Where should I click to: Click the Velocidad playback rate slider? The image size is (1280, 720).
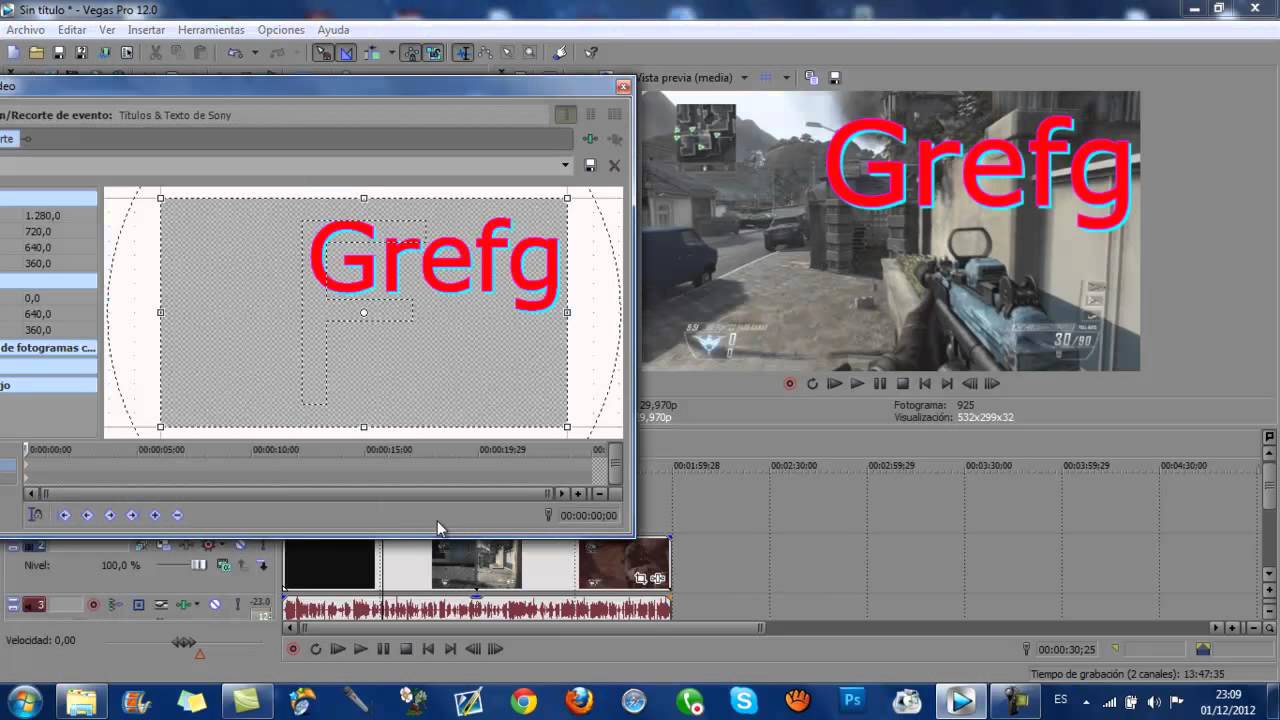[184, 642]
